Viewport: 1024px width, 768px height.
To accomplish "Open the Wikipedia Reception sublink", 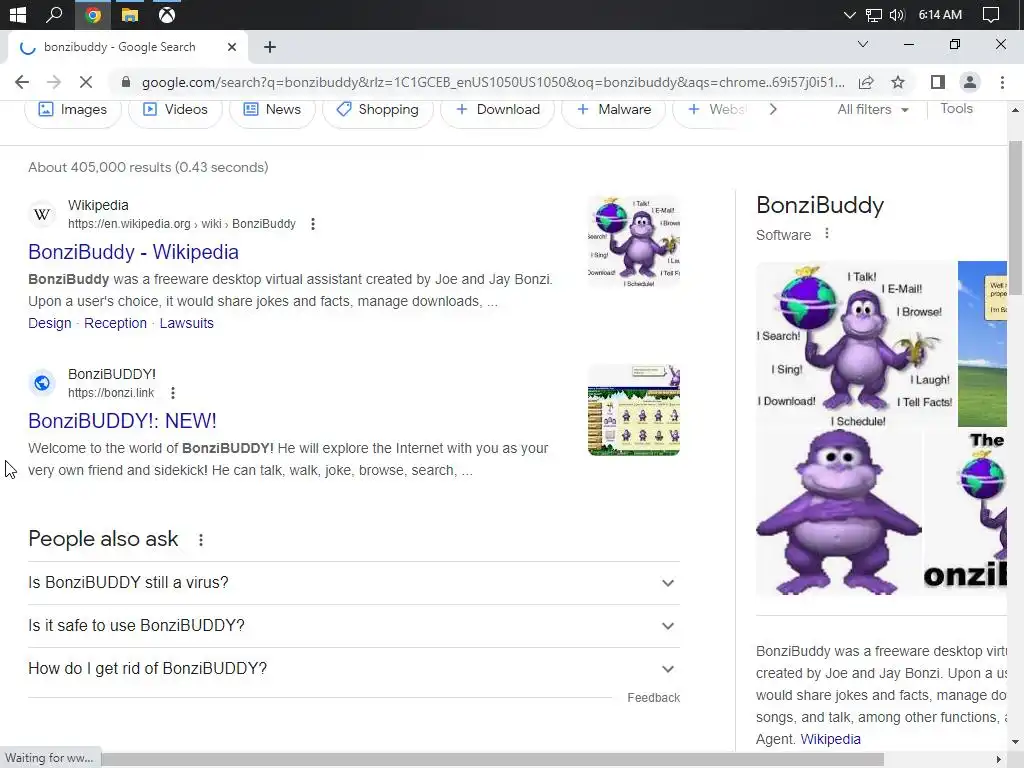I will tap(116, 323).
